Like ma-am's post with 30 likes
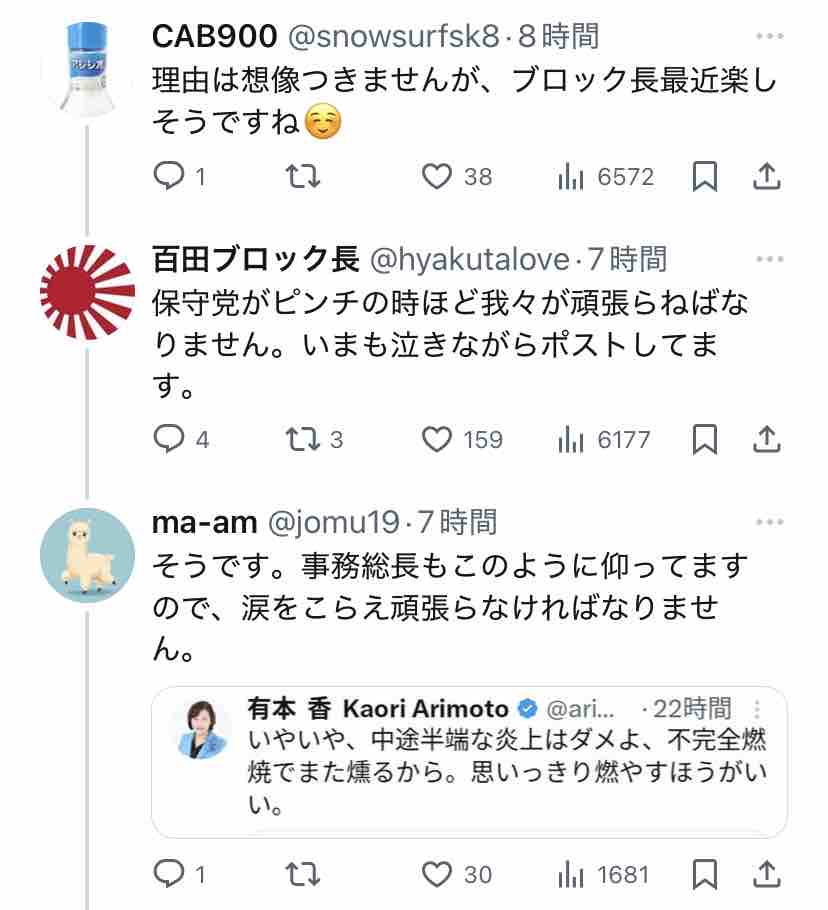This screenshot has height=910, width=828. tap(436, 875)
